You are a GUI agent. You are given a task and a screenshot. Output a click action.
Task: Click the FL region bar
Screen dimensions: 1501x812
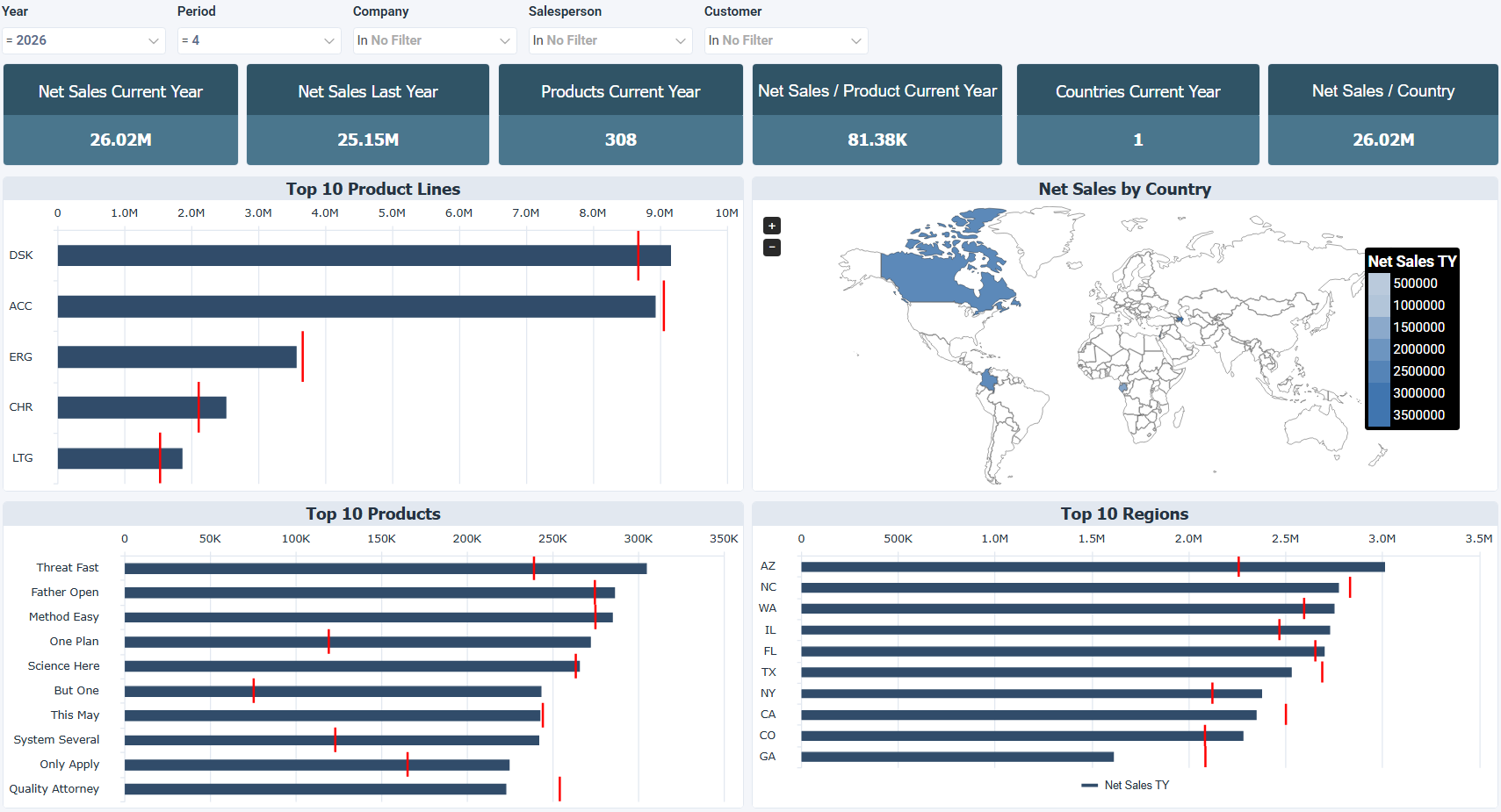click(x=1063, y=651)
